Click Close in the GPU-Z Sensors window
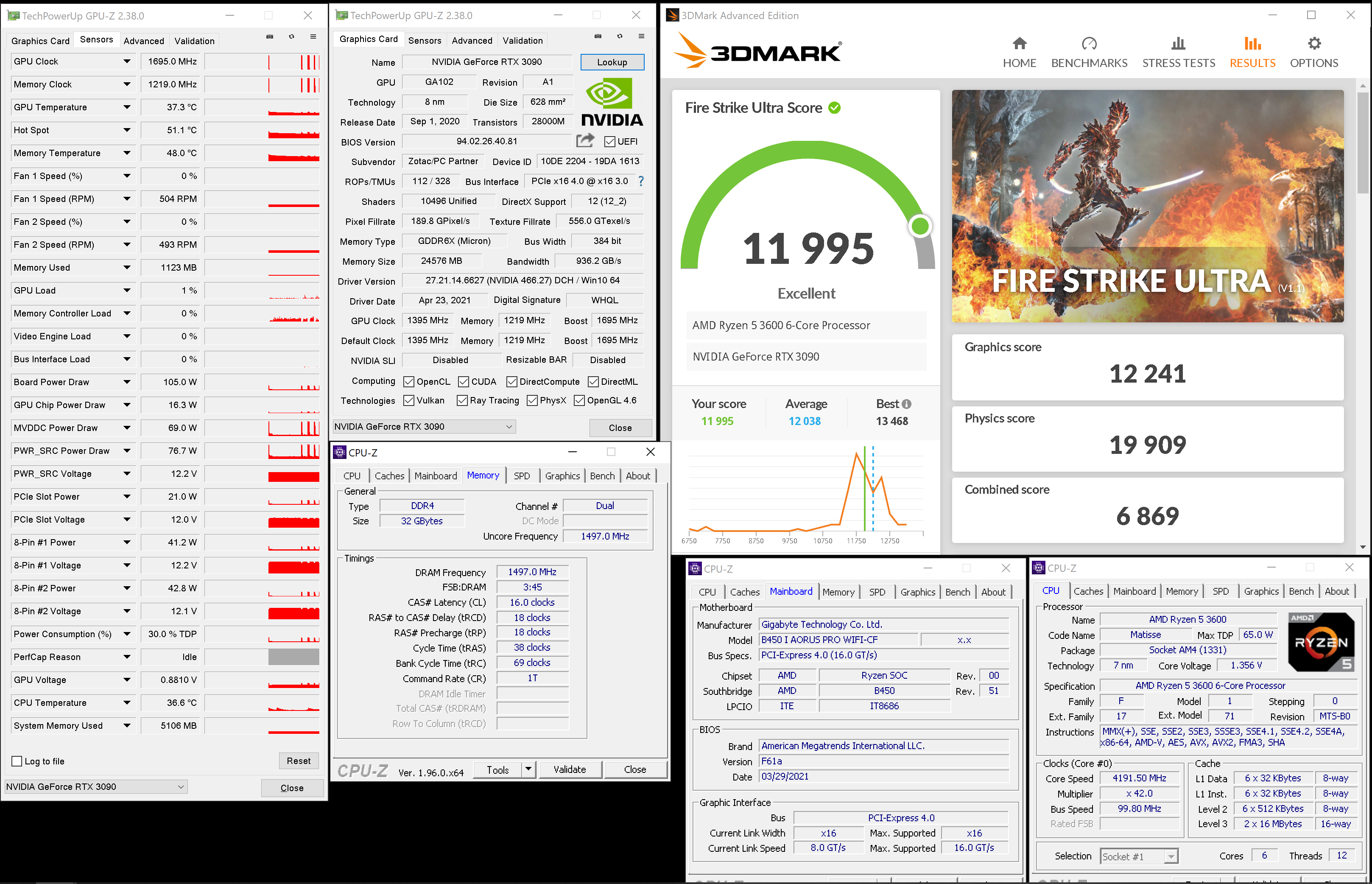This screenshot has width=1372, height=884. [x=292, y=788]
